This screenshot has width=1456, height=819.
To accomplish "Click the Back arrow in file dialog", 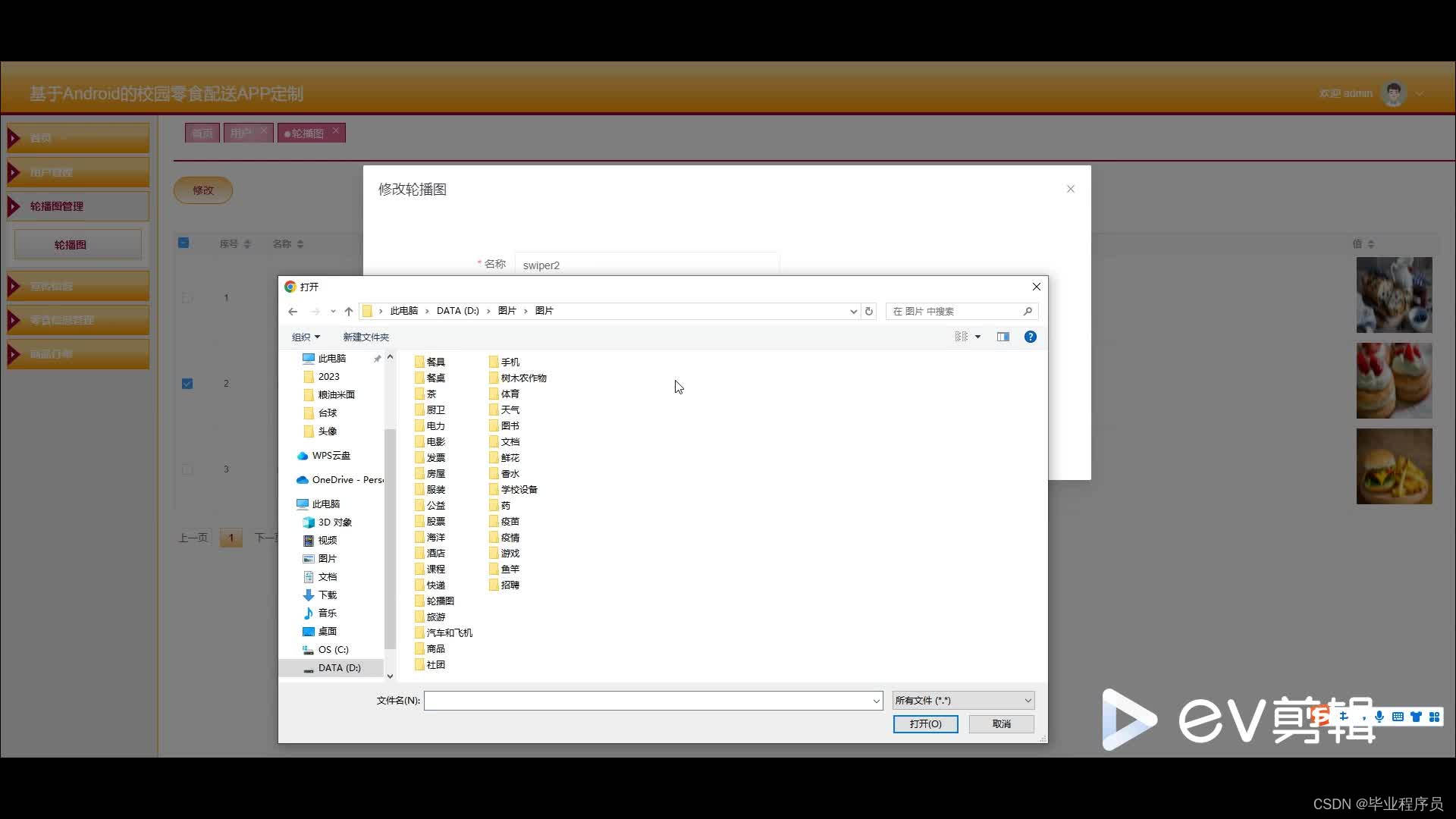I will click(x=293, y=312).
